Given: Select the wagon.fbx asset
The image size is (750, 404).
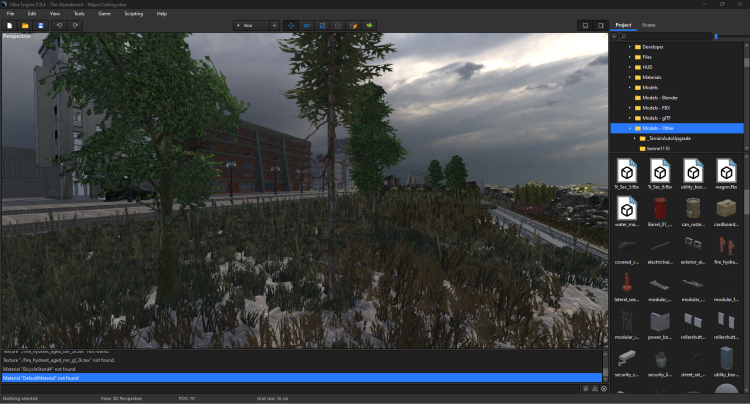Looking at the screenshot, I should click(726, 174).
